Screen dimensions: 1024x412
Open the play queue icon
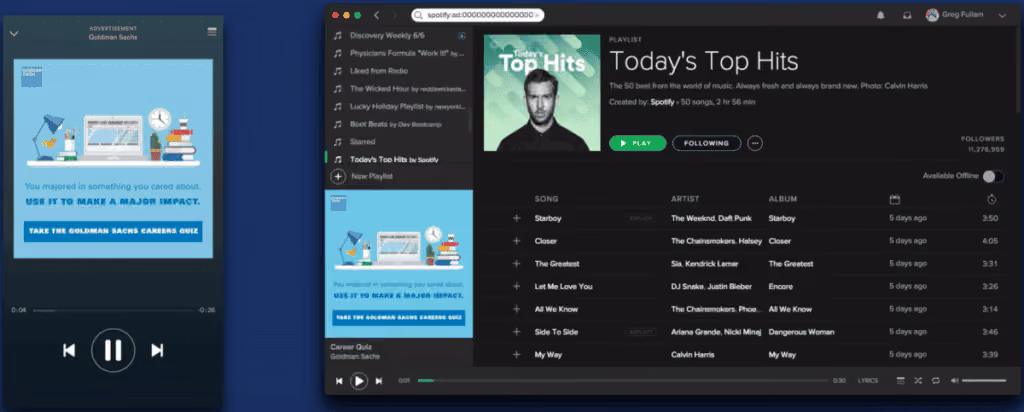click(x=901, y=381)
